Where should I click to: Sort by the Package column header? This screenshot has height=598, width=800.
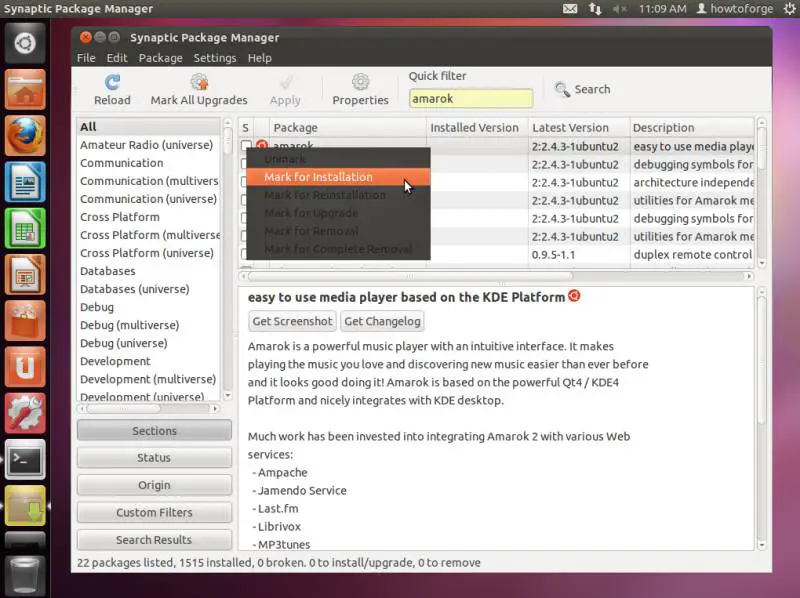[347, 128]
